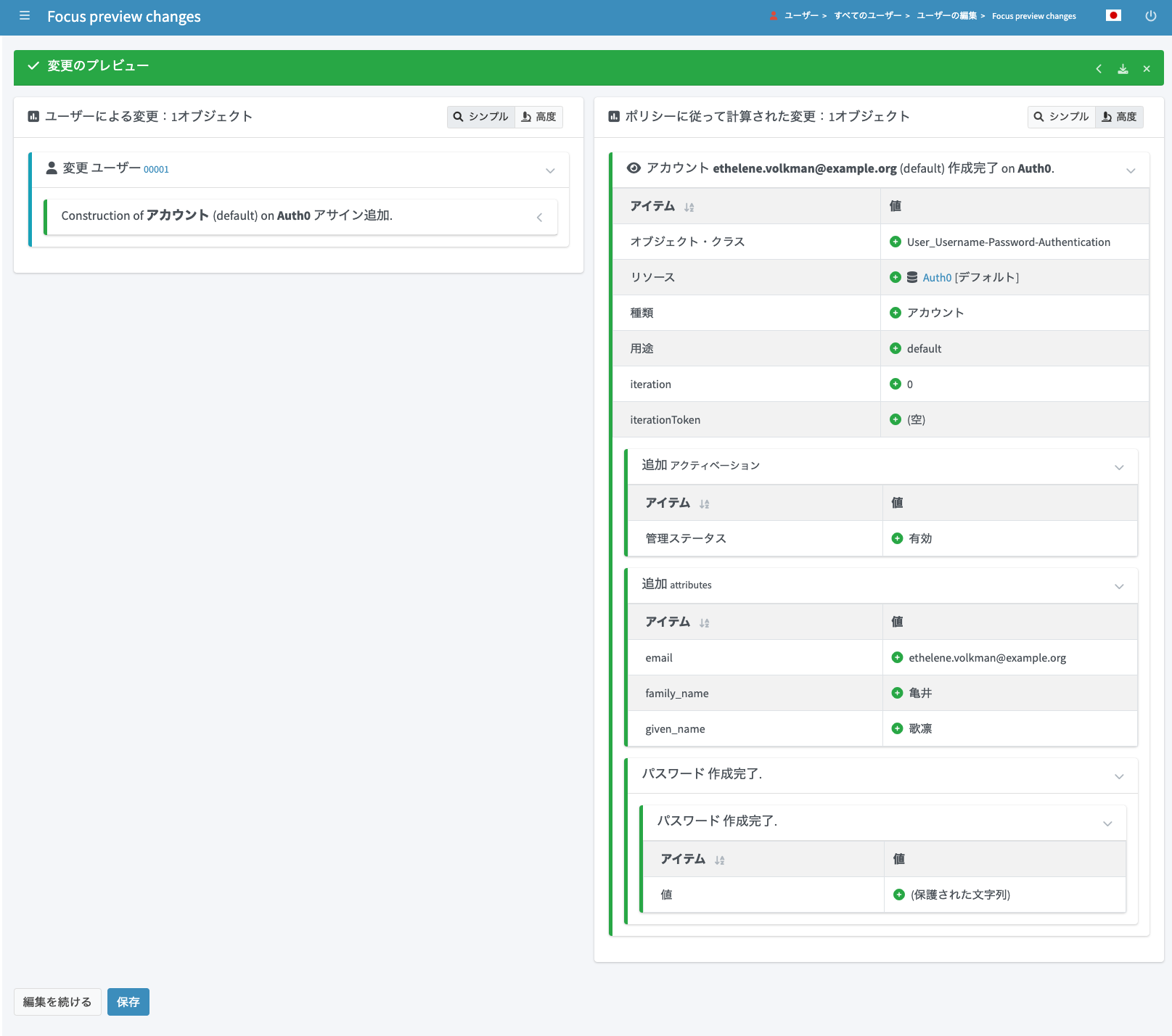Open the hamburger sidebar menu
This screenshot has width=1172, height=1036.
[25, 15]
